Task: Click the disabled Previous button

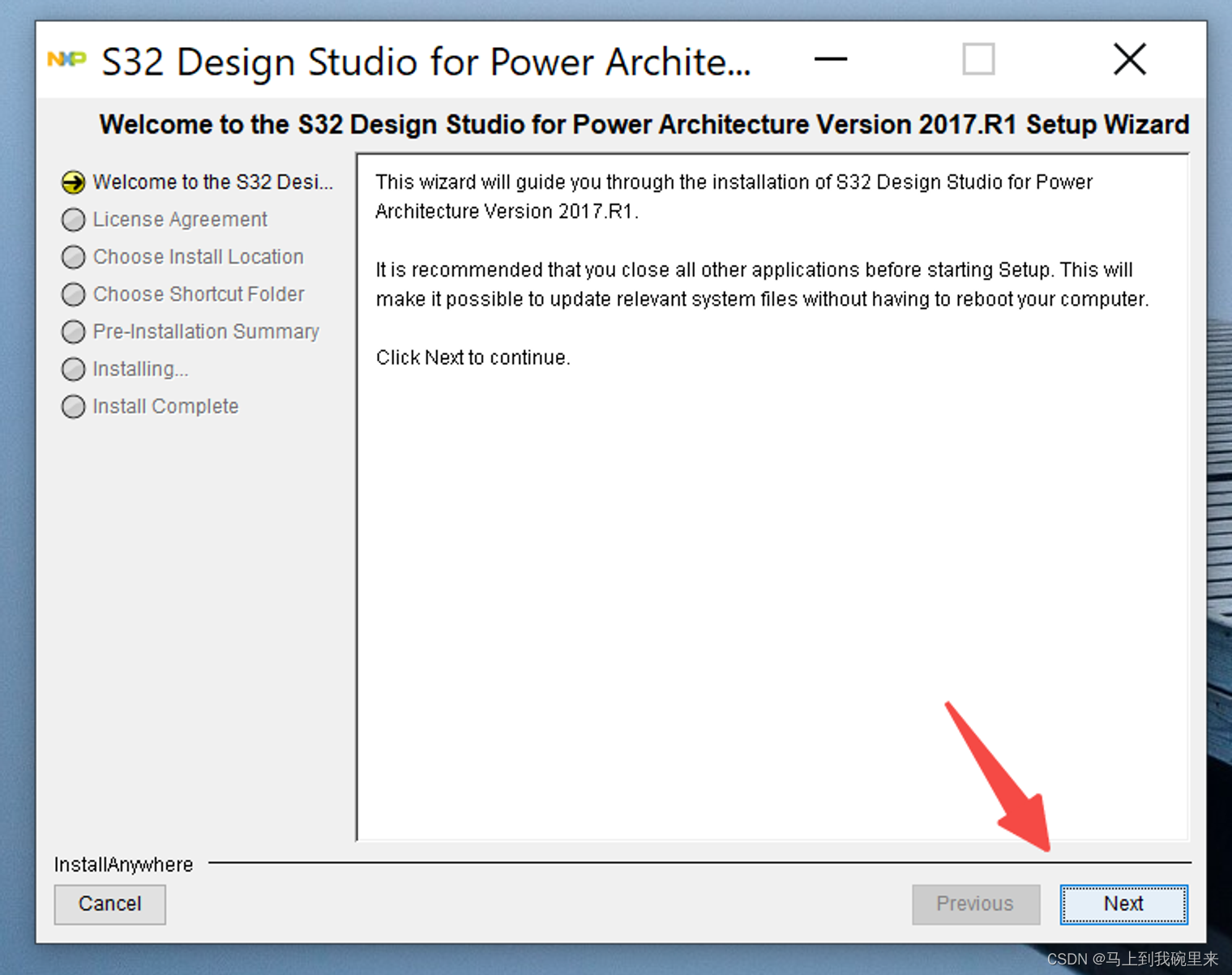Action: coord(975,904)
